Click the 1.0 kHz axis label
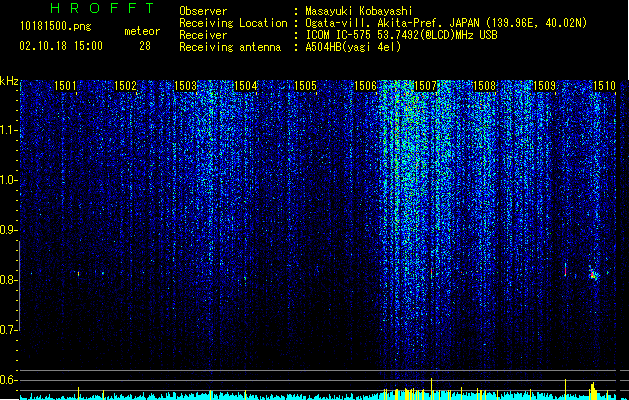 coord(8,180)
